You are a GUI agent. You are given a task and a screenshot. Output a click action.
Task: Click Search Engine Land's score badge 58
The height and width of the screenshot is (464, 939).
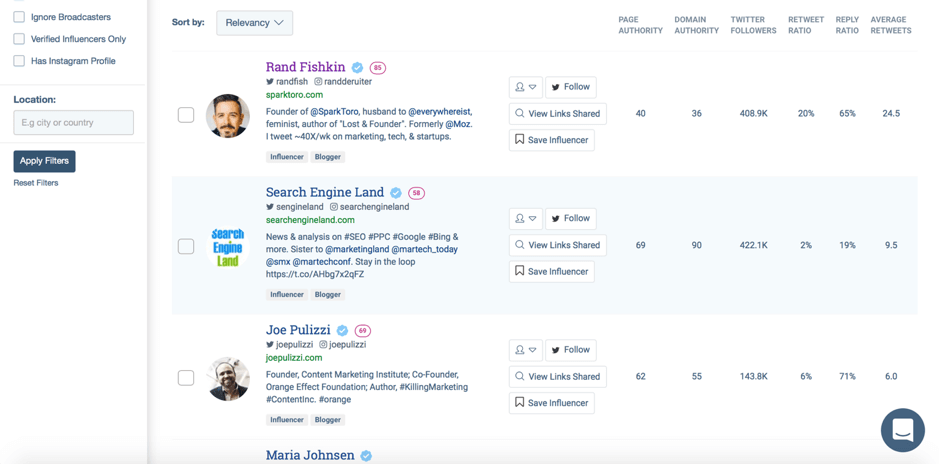pyautogui.click(x=417, y=193)
